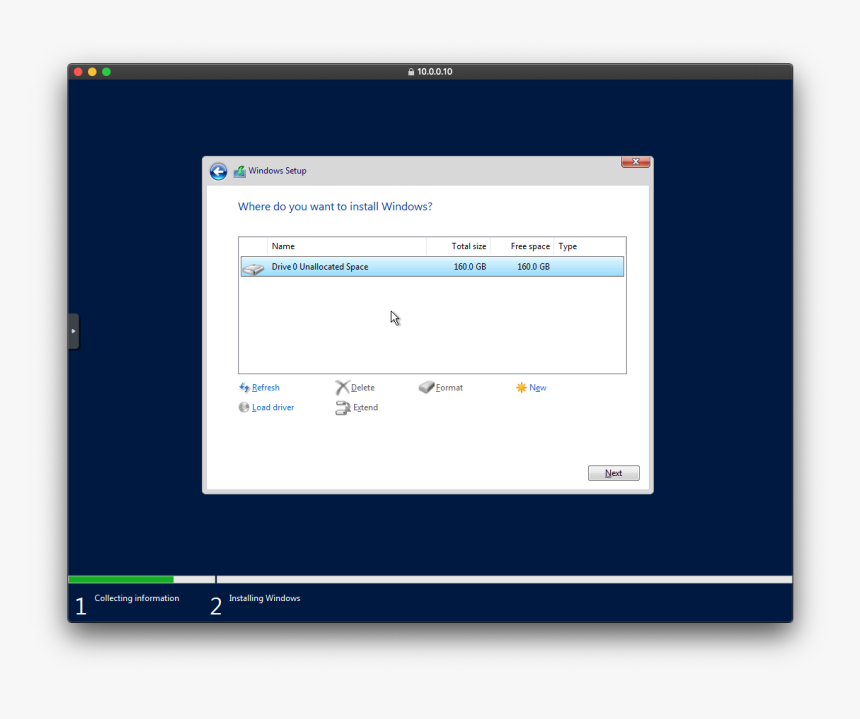
Task: Click the 'Where do you want to install Windows?' heading
Action: tap(335, 207)
